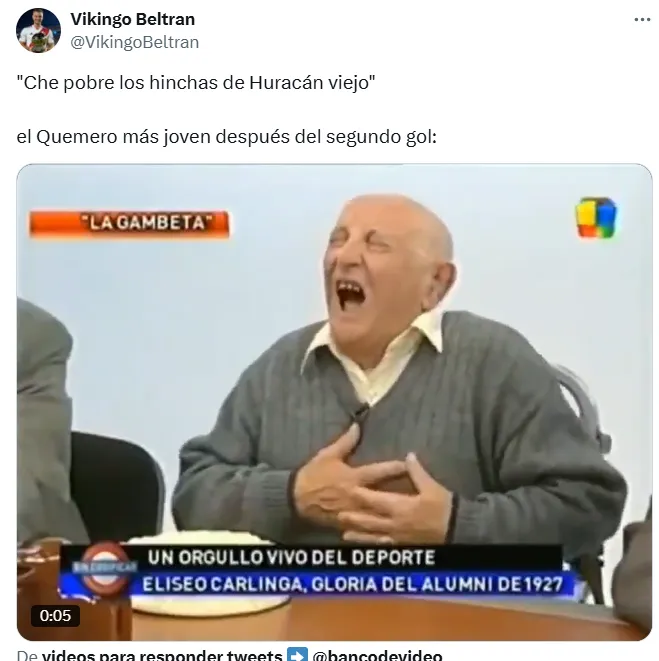Viewport: 659px width, 661px height.
Task: Click the "De" source label below video
Action: 27,655
